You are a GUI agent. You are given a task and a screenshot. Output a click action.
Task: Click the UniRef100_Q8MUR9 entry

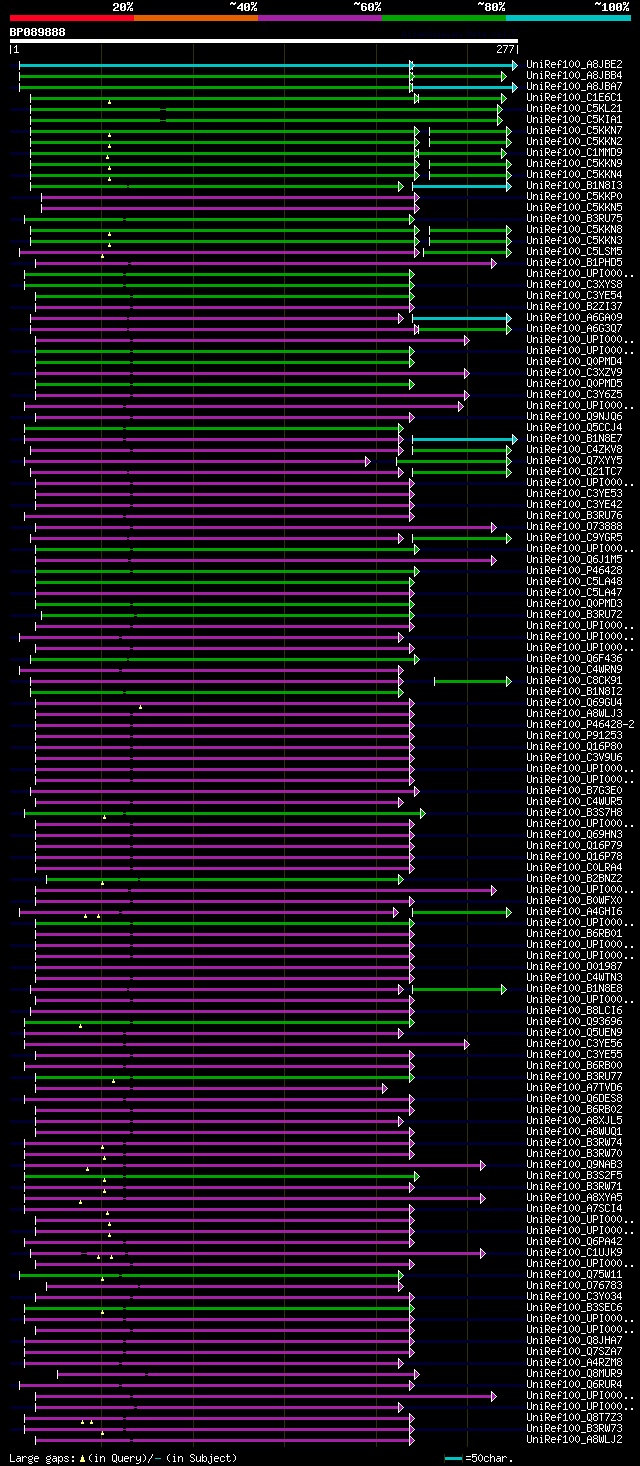pyautogui.click(x=574, y=1373)
